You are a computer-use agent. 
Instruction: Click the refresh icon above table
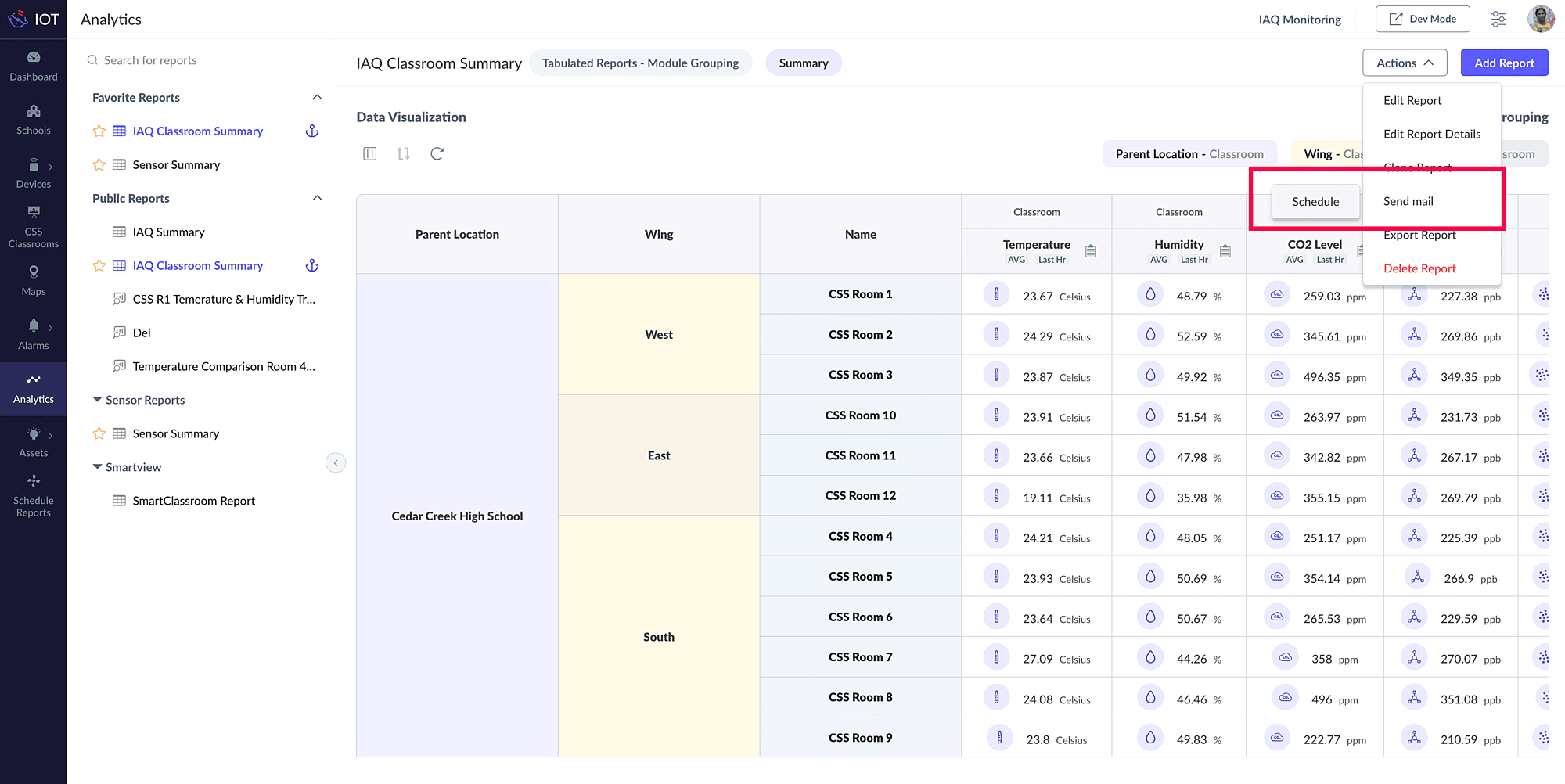(437, 154)
